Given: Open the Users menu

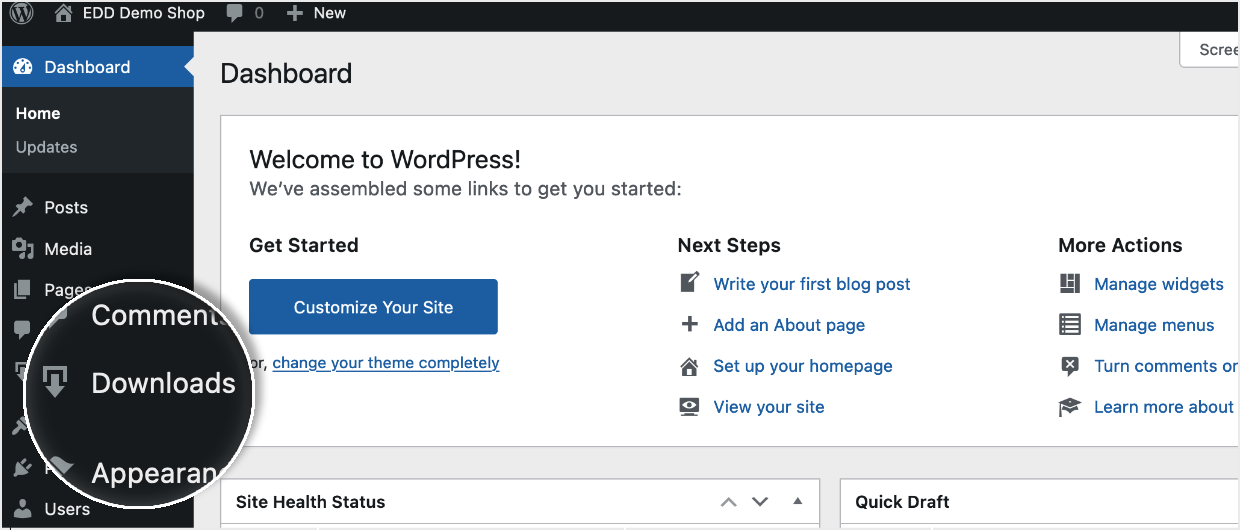Looking at the screenshot, I should click(x=66, y=509).
